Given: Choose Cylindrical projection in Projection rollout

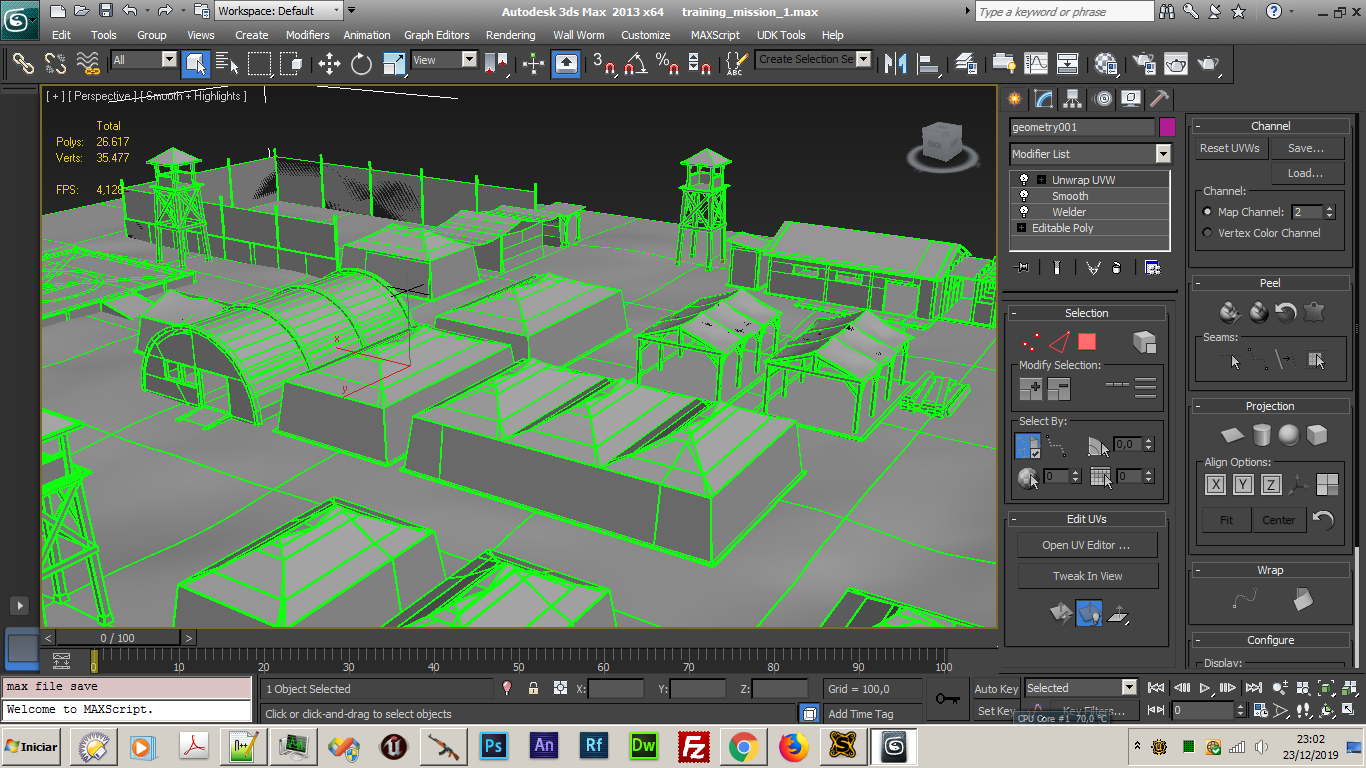Looking at the screenshot, I should coord(1261,435).
